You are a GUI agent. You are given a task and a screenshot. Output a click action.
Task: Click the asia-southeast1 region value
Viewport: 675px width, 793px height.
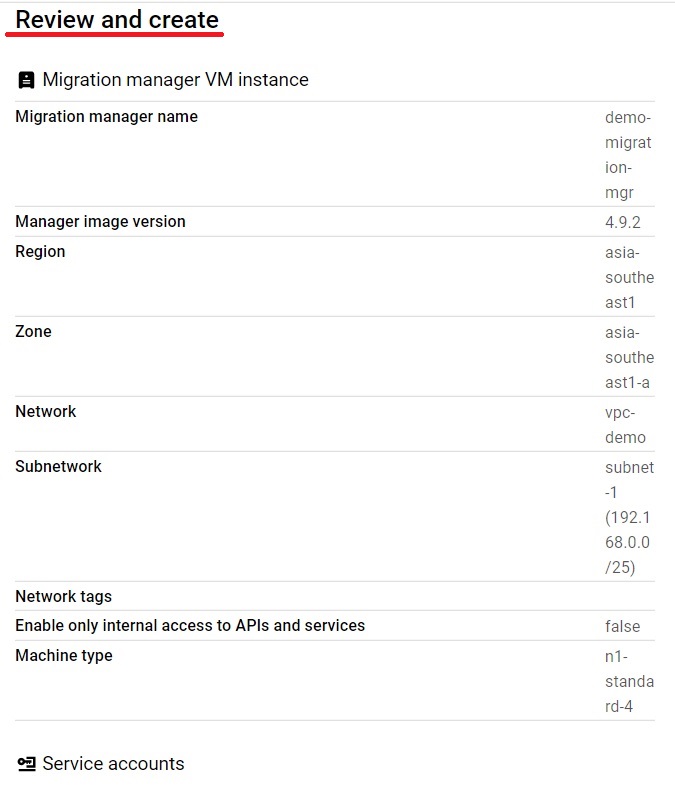click(x=629, y=277)
